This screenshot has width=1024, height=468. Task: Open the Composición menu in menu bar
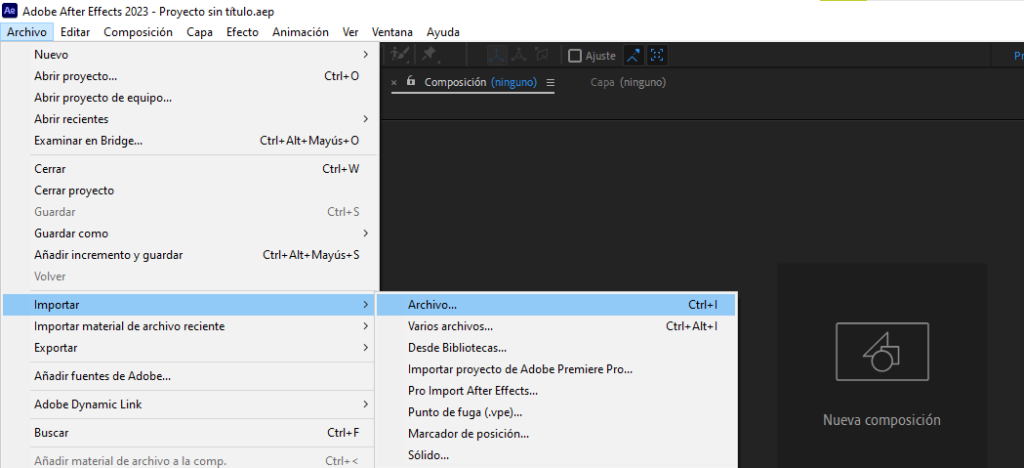pyautogui.click(x=138, y=32)
